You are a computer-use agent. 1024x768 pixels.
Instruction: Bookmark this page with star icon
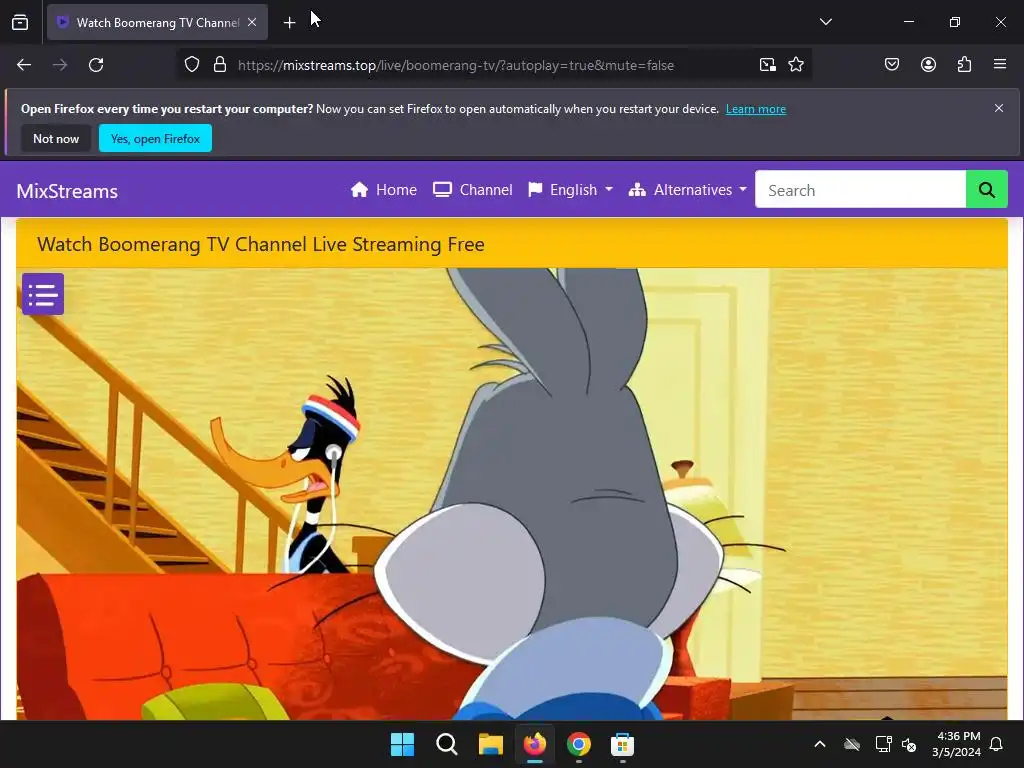795,65
